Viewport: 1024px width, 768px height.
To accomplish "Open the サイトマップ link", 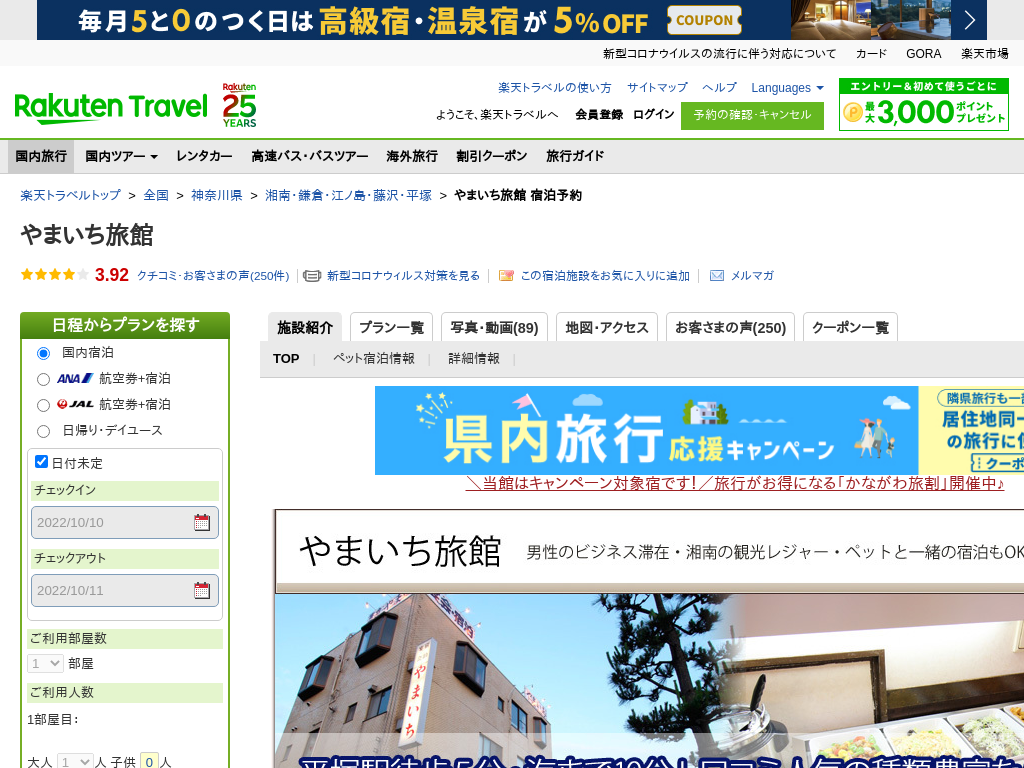I will coord(657,88).
